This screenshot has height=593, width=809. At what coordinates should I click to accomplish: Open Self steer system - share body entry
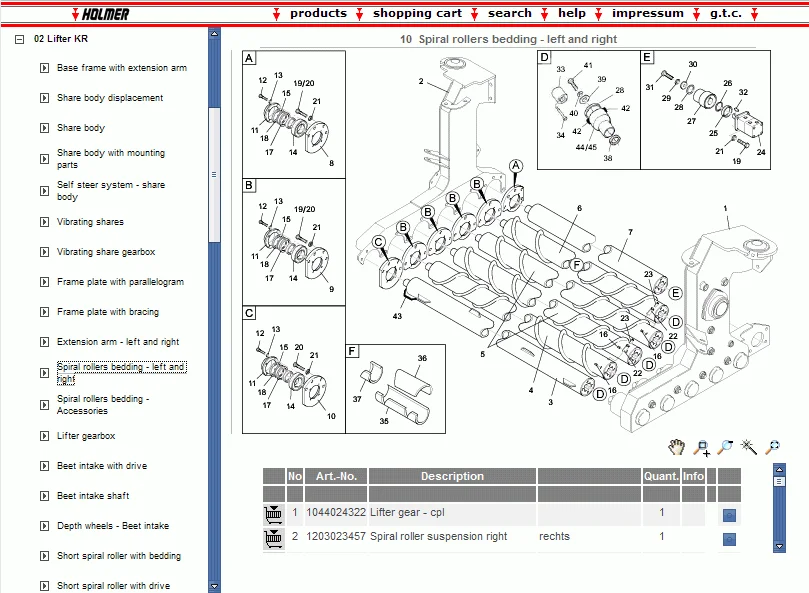coord(111,190)
